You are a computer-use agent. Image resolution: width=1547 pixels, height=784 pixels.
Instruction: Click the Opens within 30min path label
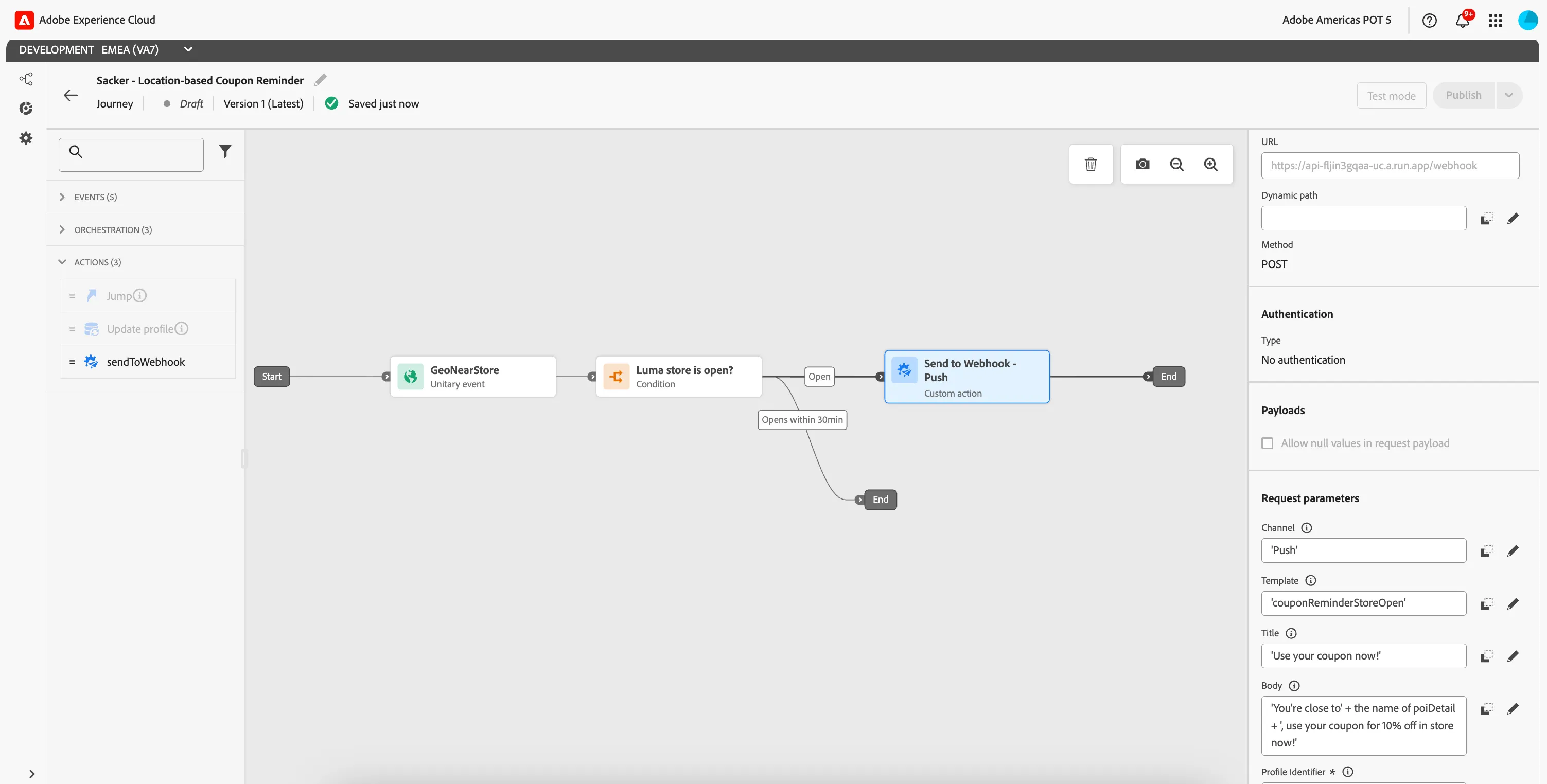pos(802,420)
